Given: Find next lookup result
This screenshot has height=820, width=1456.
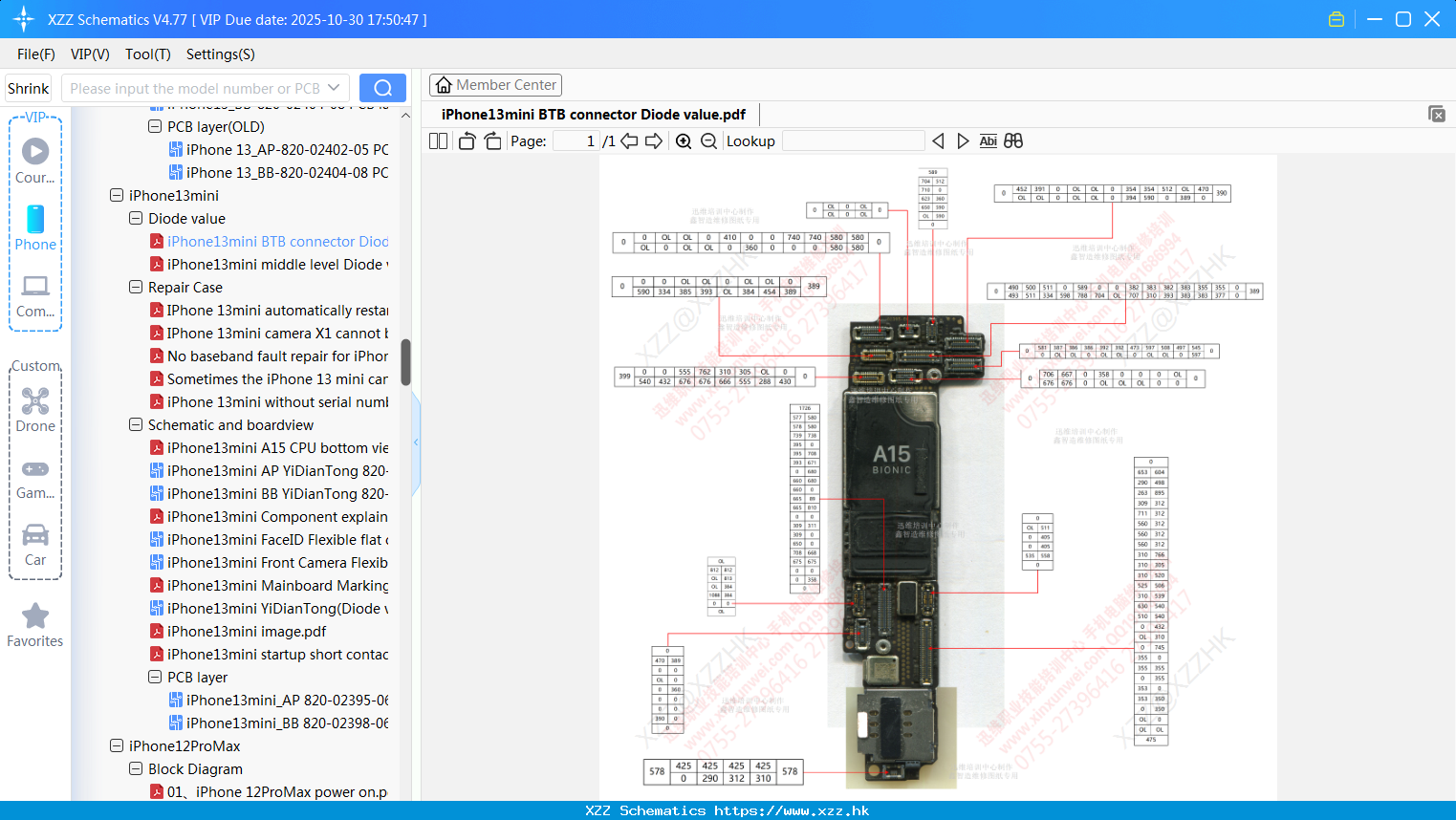Looking at the screenshot, I should (963, 140).
